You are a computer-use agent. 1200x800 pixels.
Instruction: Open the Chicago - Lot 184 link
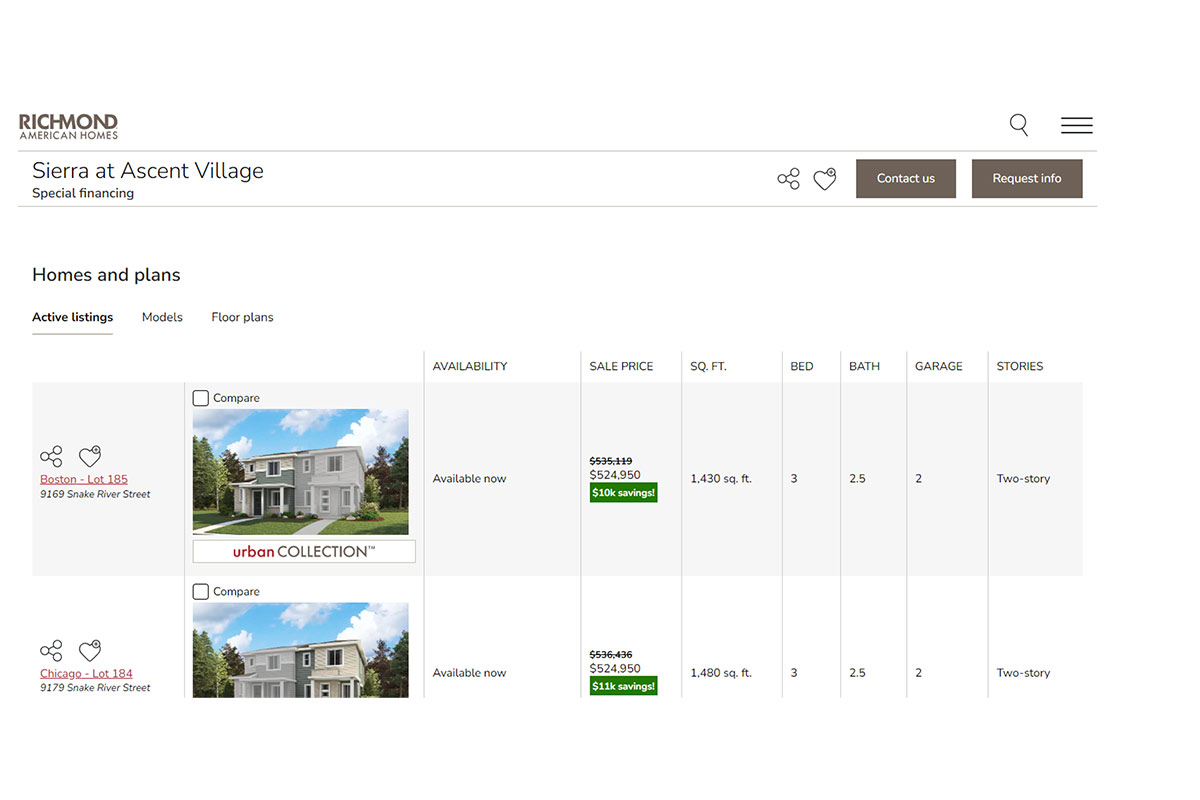click(x=86, y=673)
